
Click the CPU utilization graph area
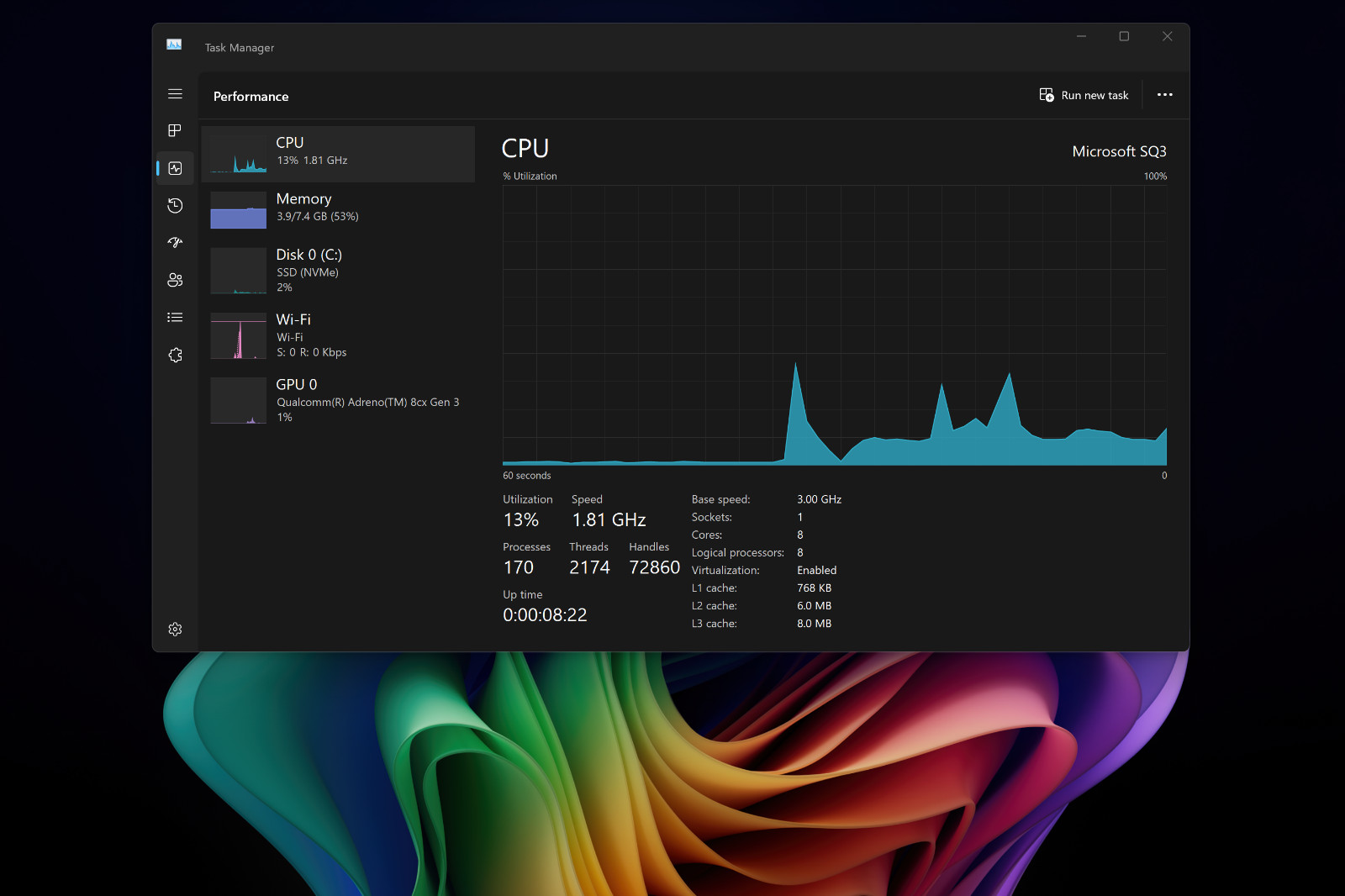coord(835,325)
